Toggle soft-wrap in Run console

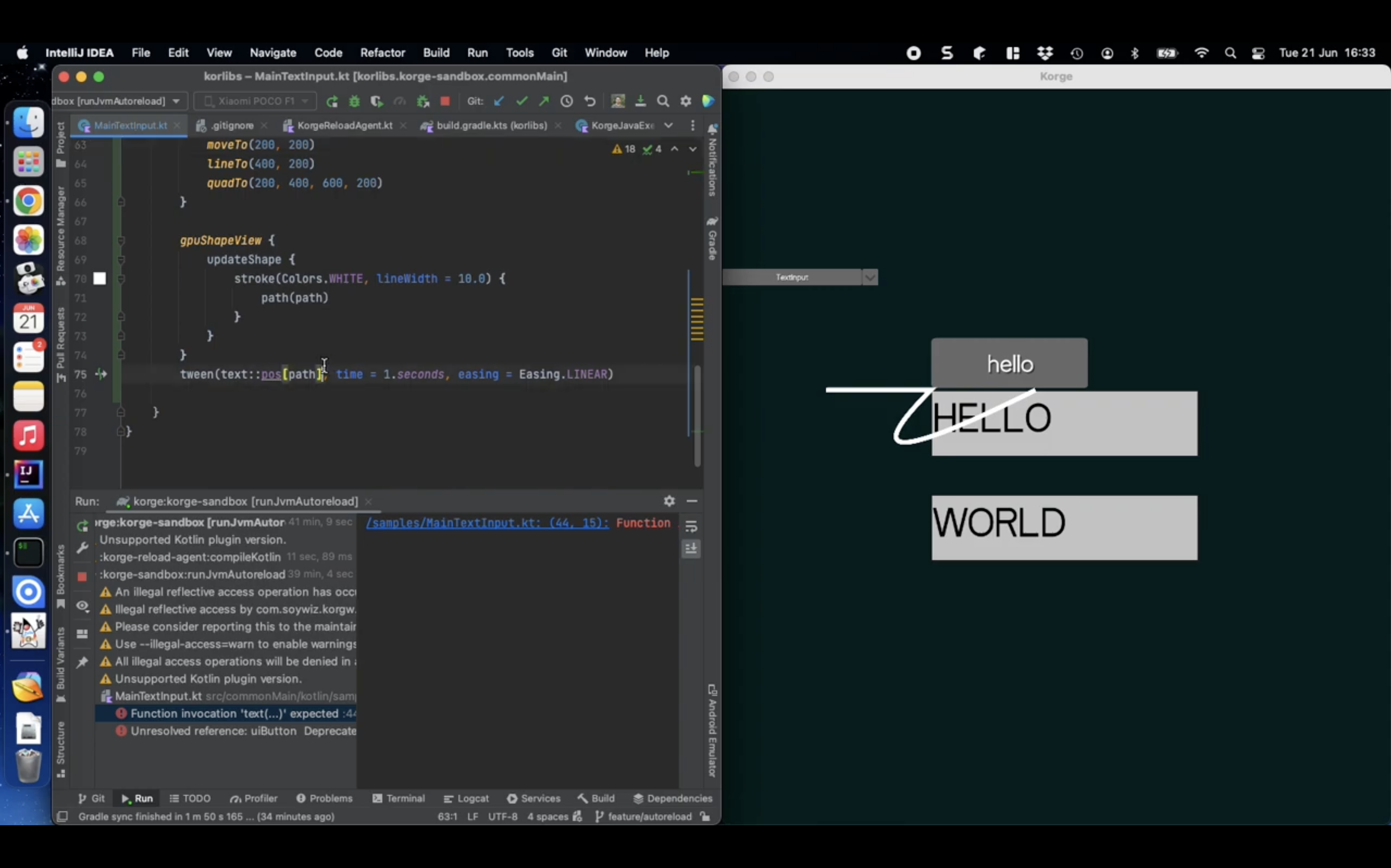click(x=691, y=526)
